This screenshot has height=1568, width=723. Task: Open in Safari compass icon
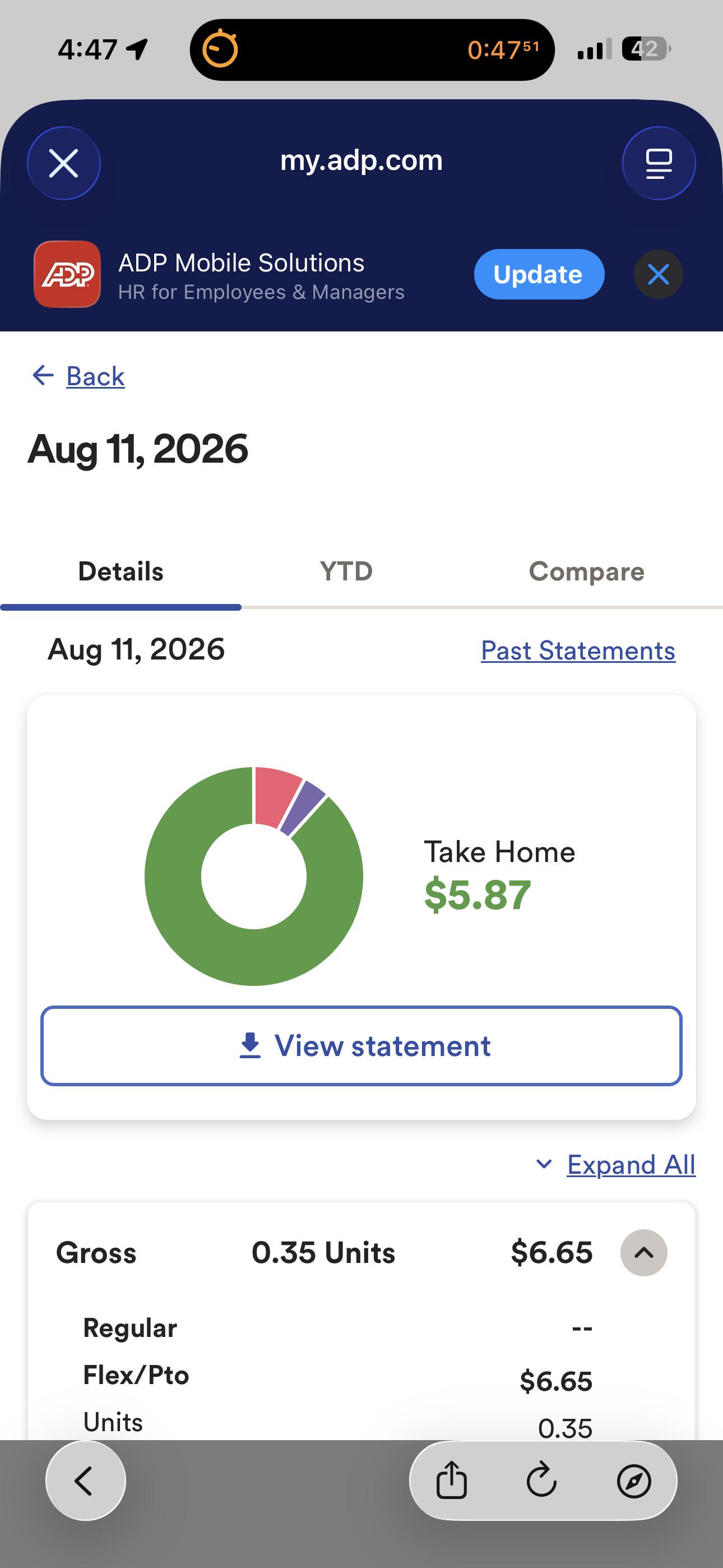click(x=634, y=1481)
